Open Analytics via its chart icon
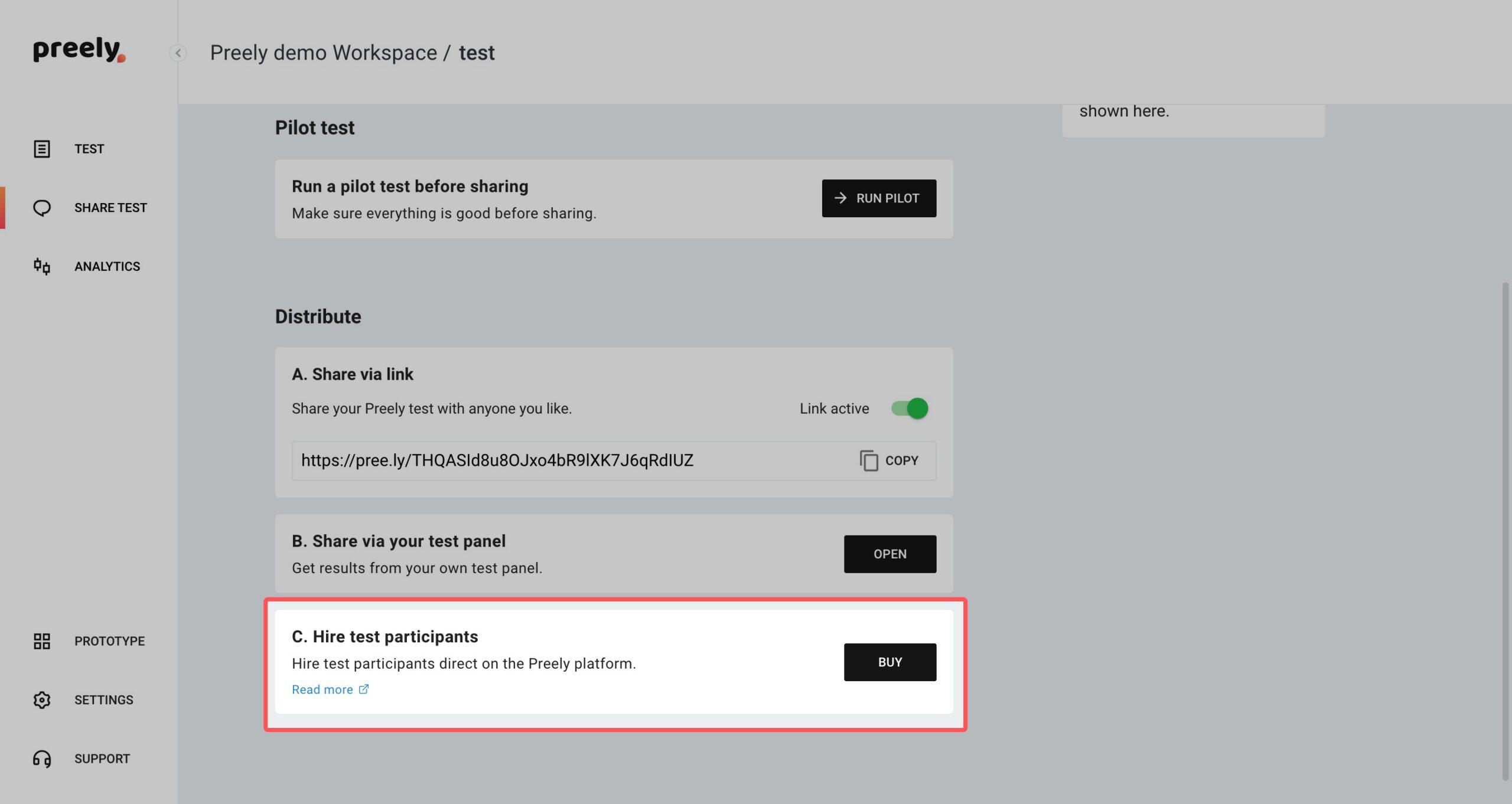This screenshot has height=804, width=1512. click(x=42, y=267)
